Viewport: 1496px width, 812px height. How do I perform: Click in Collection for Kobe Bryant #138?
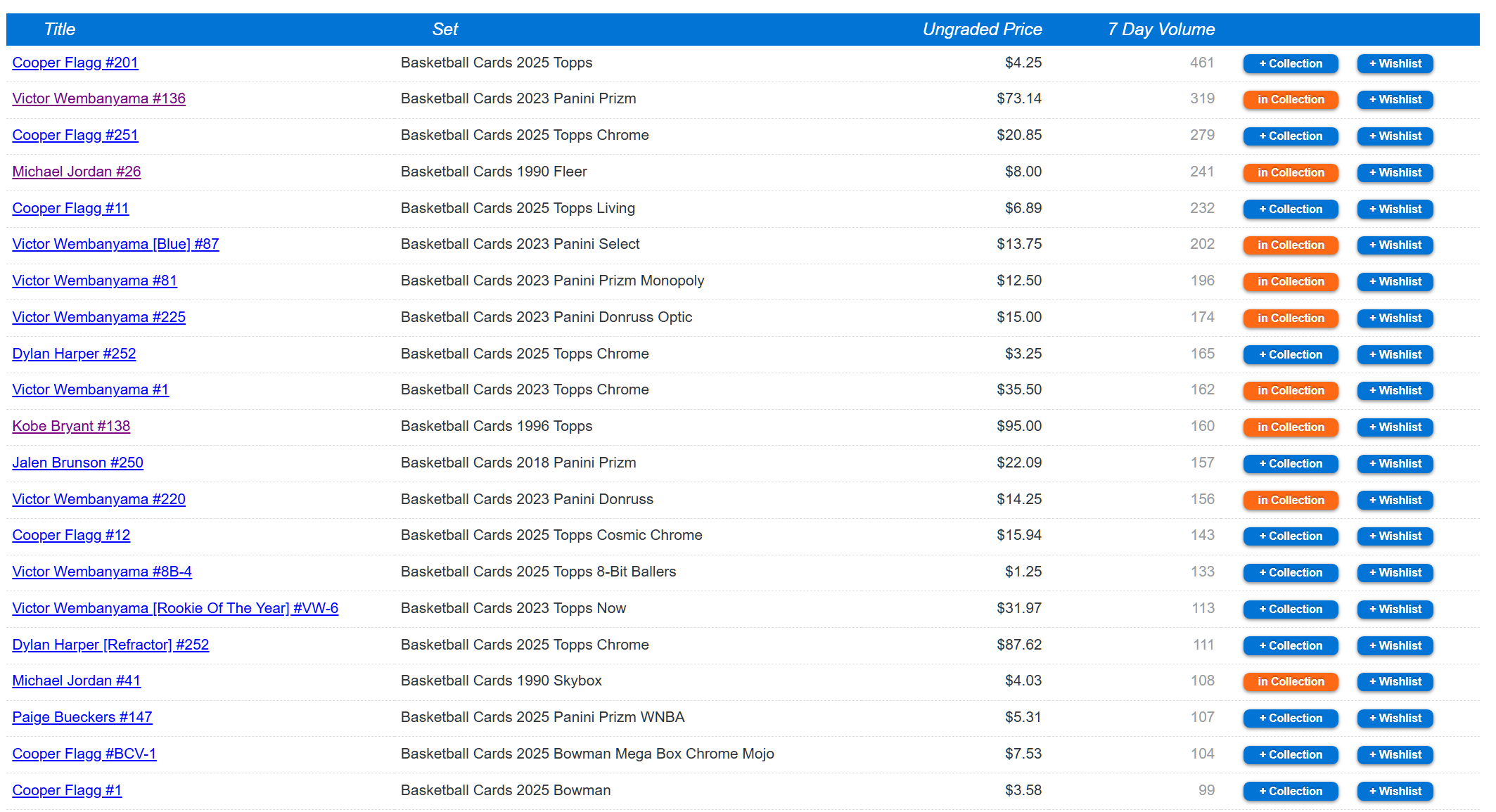click(x=1291, y=427)
